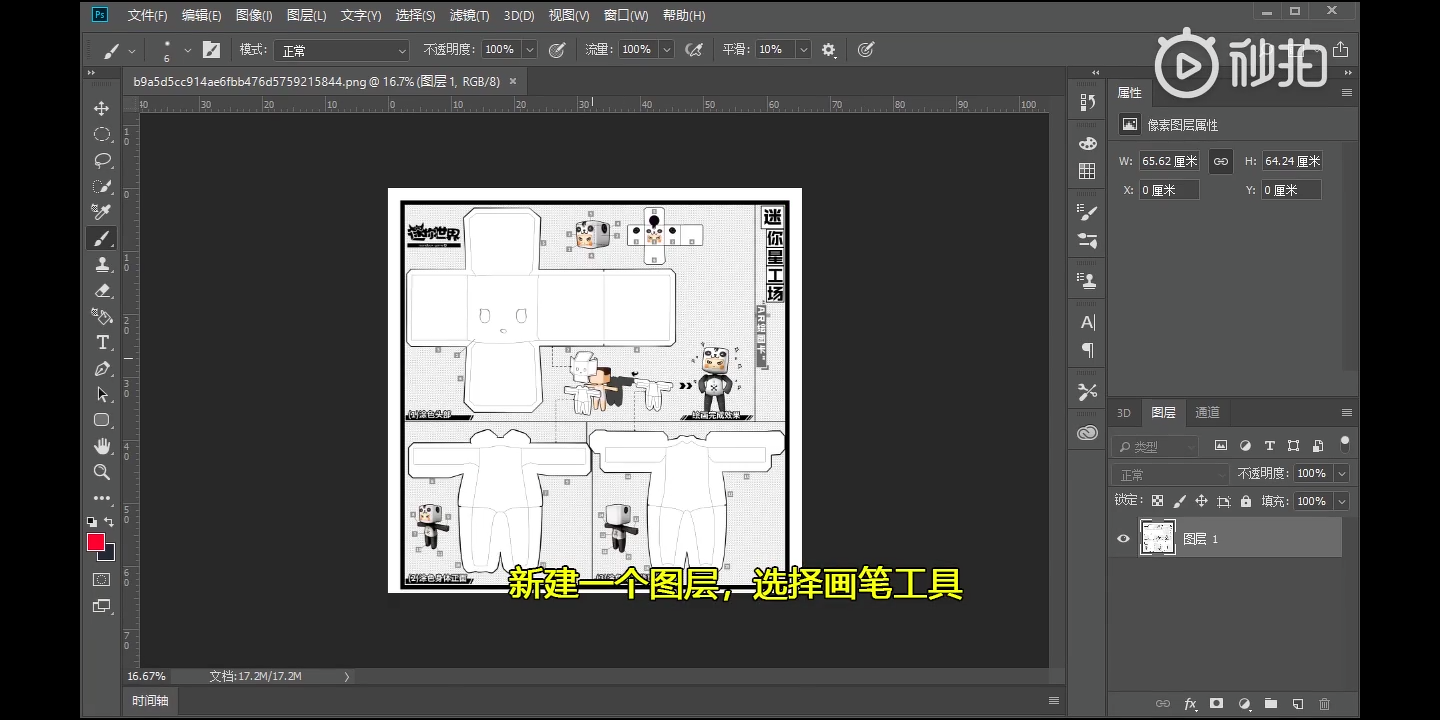Add a layer mask

(1217, 704)
